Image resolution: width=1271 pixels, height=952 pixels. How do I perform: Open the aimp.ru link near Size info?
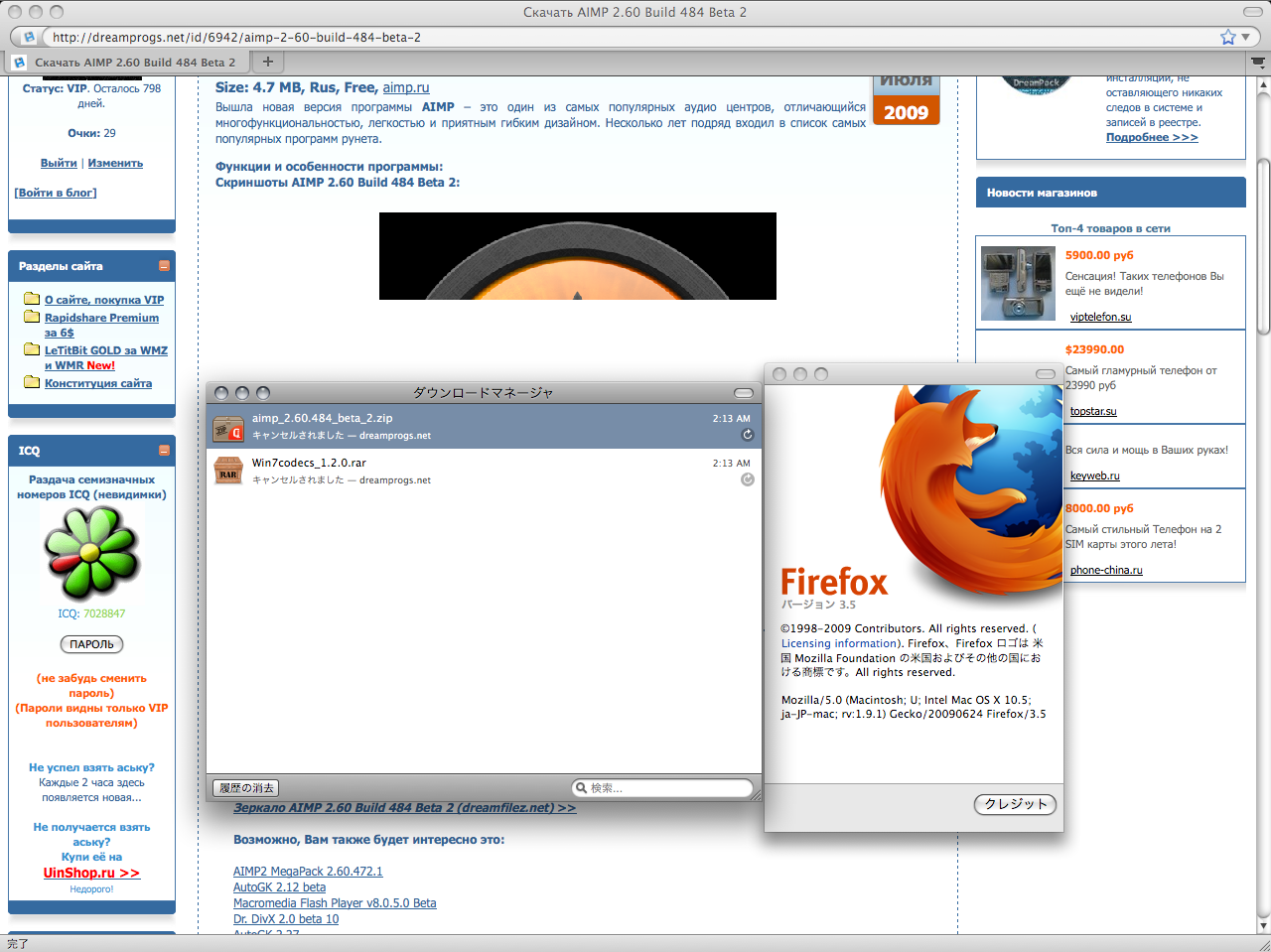click(406, 87)
